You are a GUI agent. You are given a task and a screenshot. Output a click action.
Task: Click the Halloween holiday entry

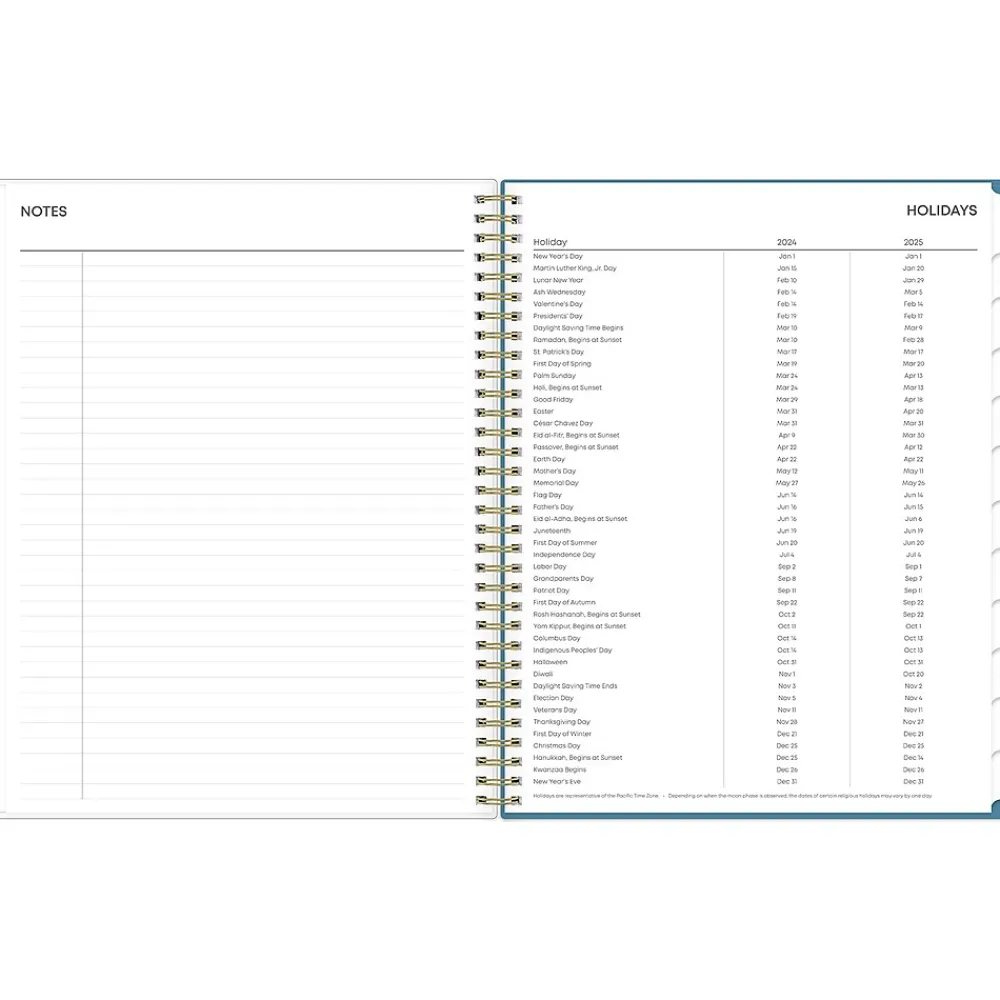click(550, 662)
